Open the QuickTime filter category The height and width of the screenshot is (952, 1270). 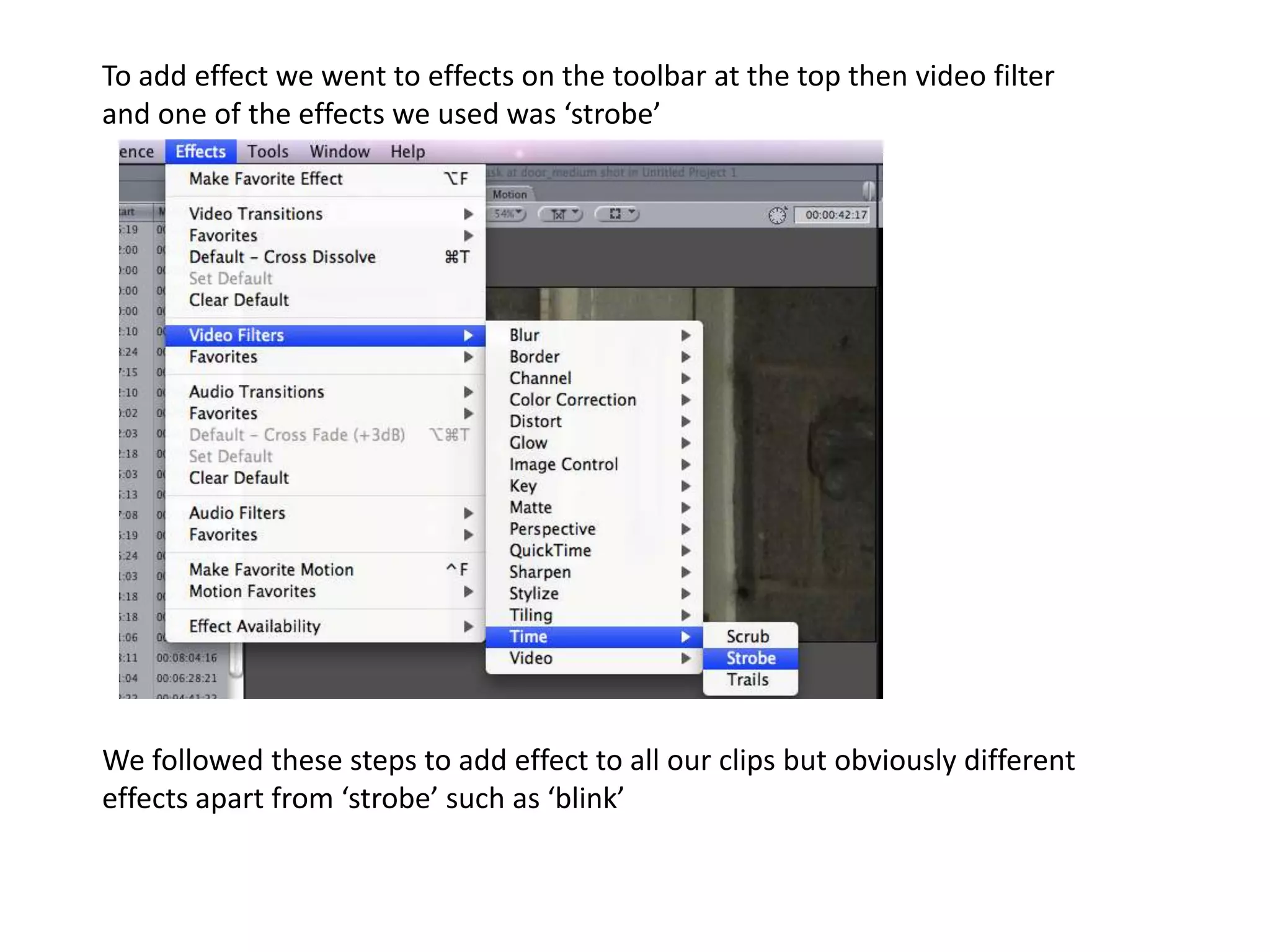tap(594, 550)
